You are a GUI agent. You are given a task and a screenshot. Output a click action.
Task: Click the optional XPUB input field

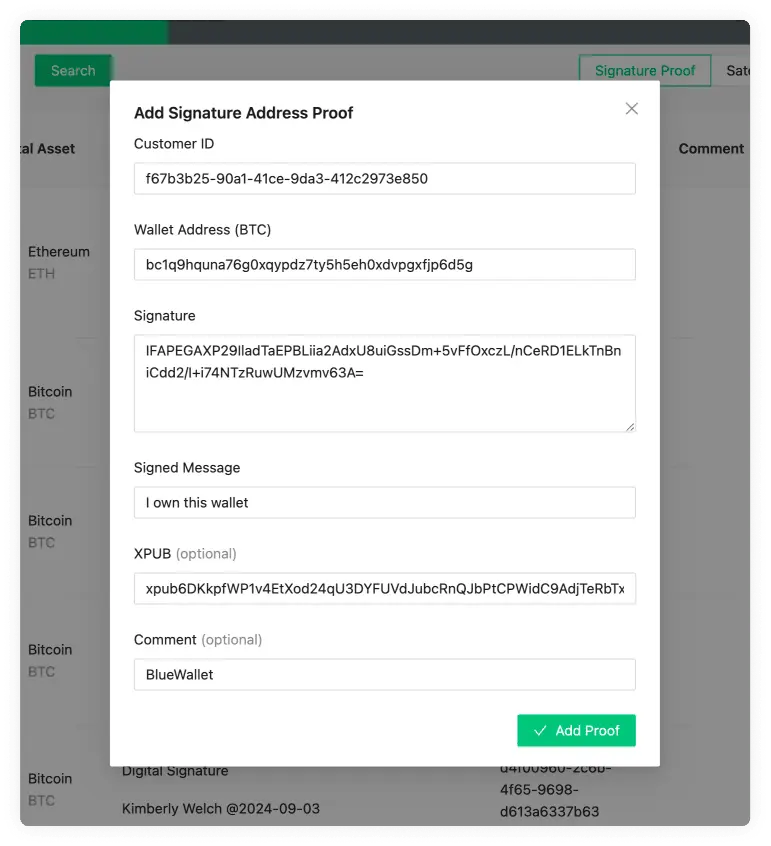[384, 589]
